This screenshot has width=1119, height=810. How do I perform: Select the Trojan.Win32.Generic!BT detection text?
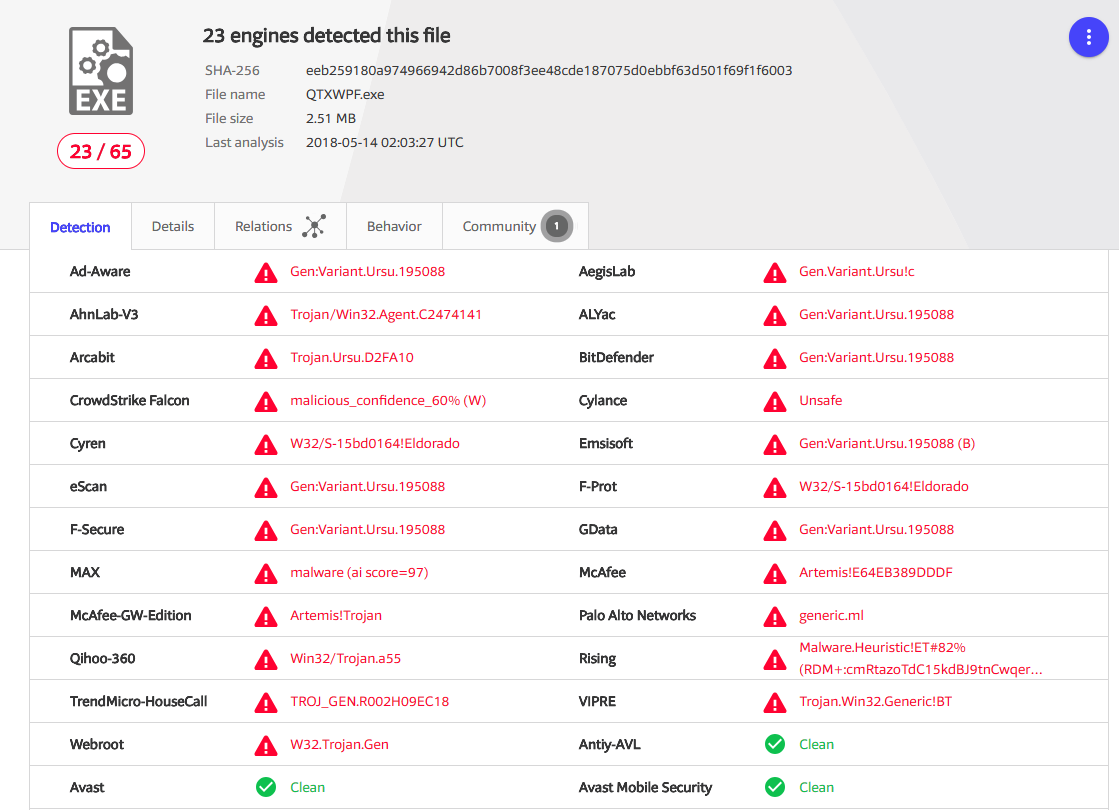coord(876,701)
